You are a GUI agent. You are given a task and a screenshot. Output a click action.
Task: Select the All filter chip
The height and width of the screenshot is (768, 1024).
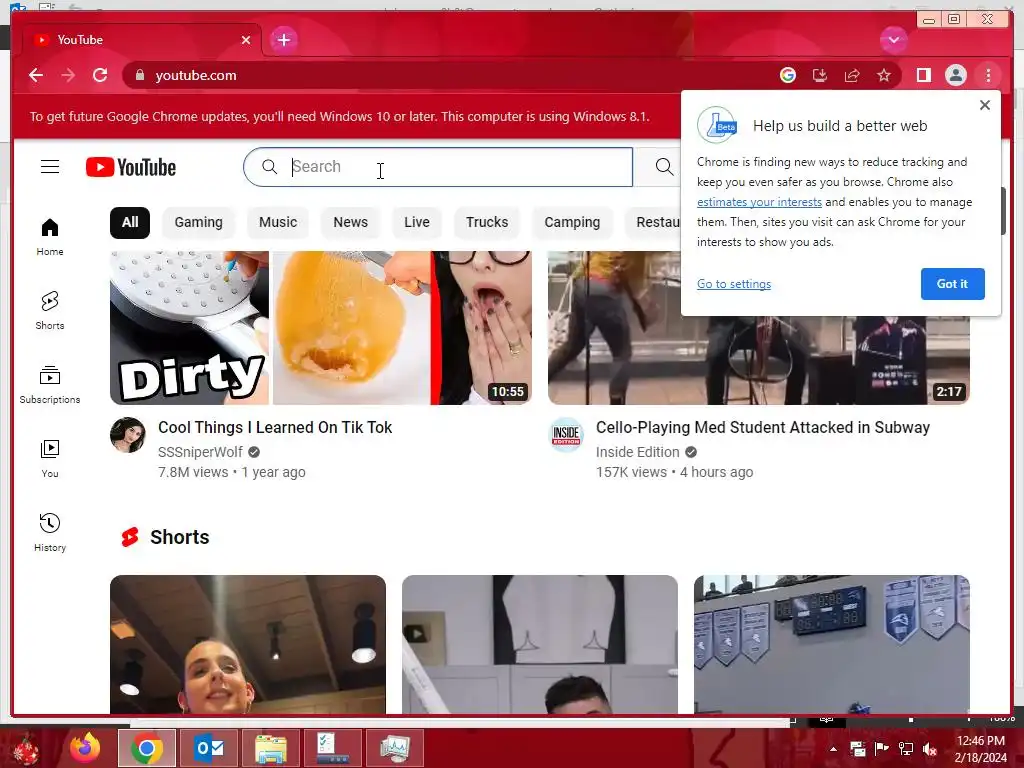[129, 222]
